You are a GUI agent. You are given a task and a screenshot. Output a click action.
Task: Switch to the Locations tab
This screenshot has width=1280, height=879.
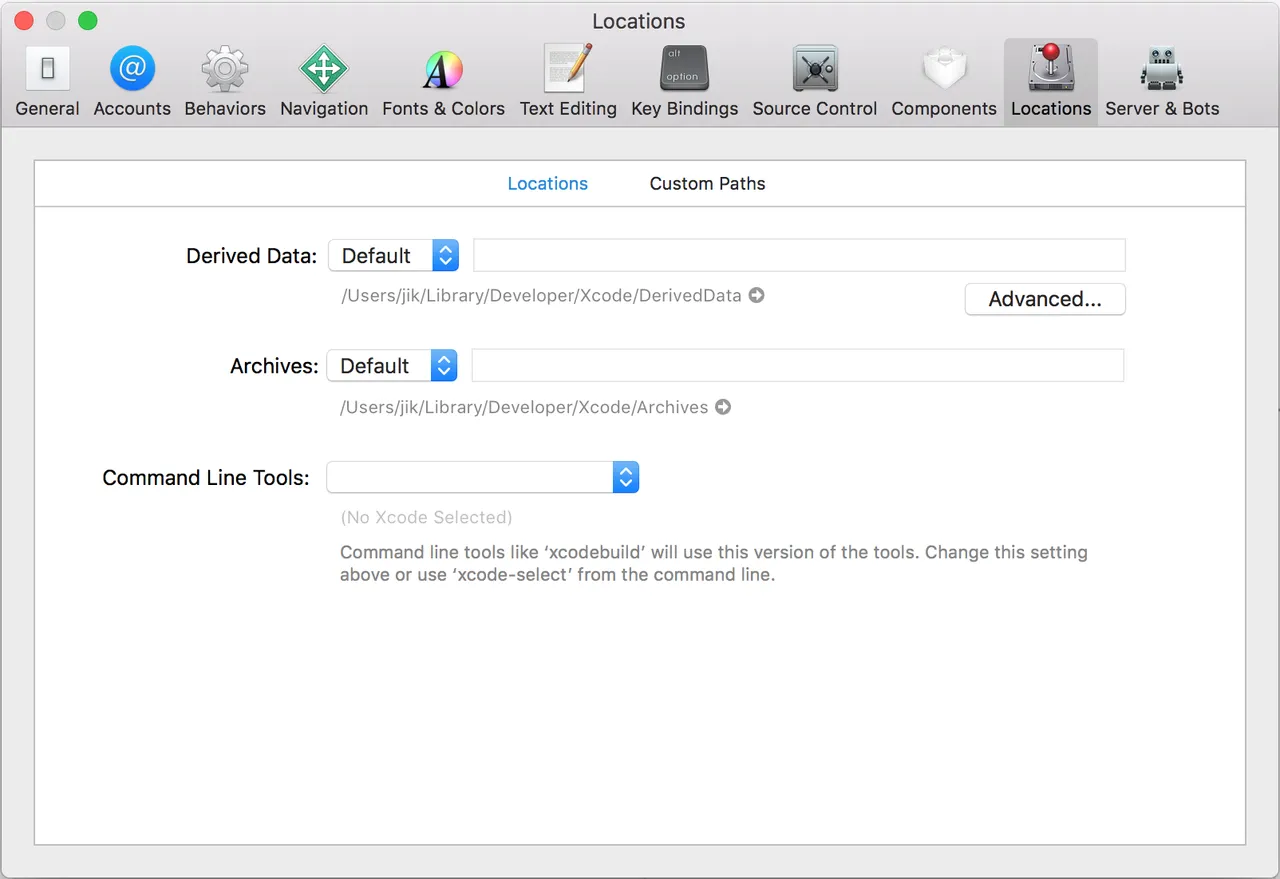click(548, 184)
